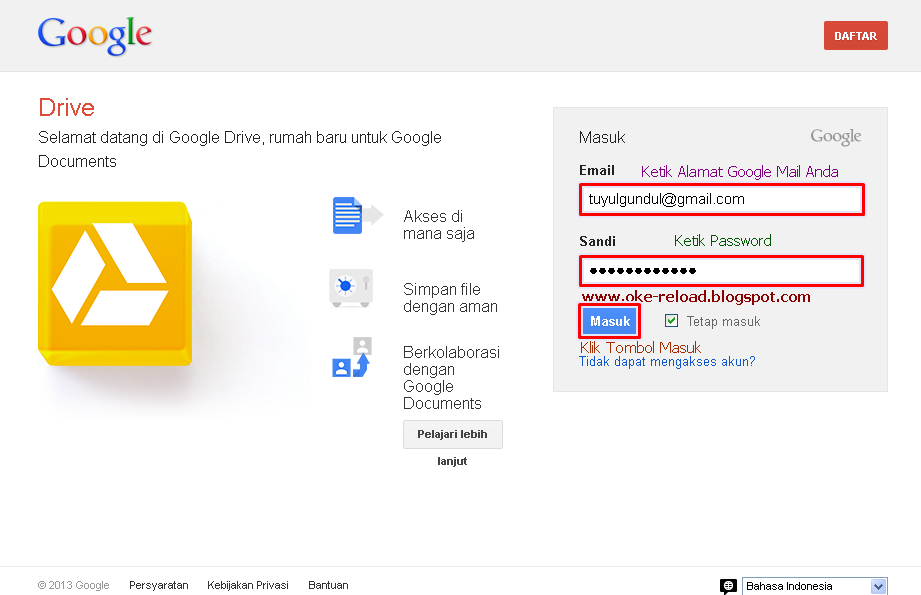The image size is (921, 595).
Task: Click the red DAFTAR button
Action: point(855,36)
